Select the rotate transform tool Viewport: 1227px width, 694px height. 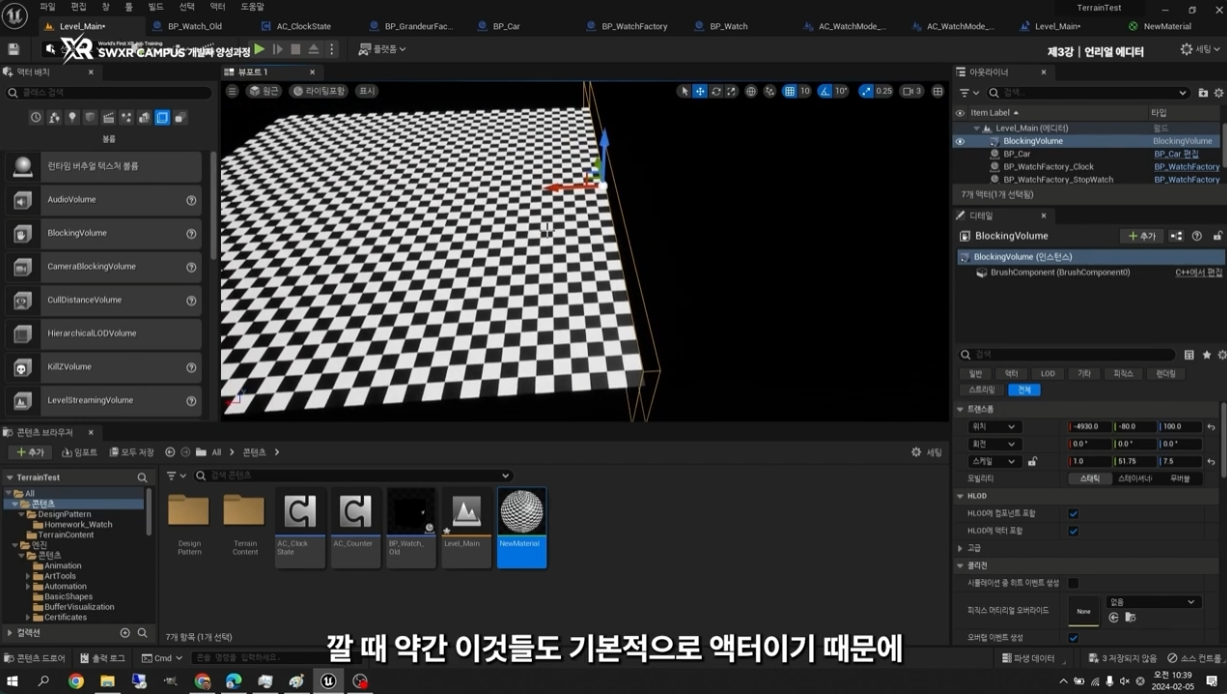pos(716,91)
